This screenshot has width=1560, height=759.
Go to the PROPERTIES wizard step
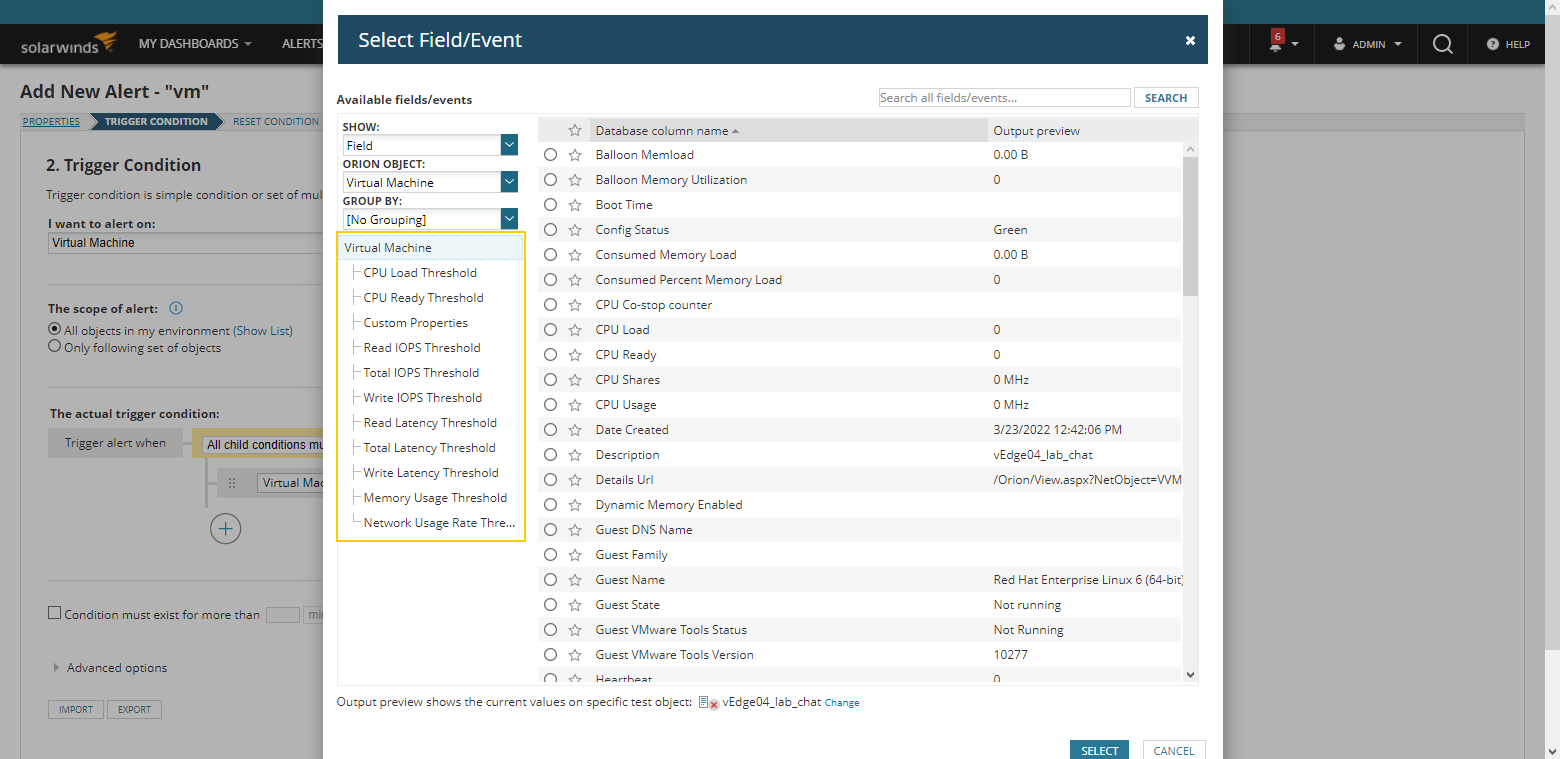pos(51,122)
